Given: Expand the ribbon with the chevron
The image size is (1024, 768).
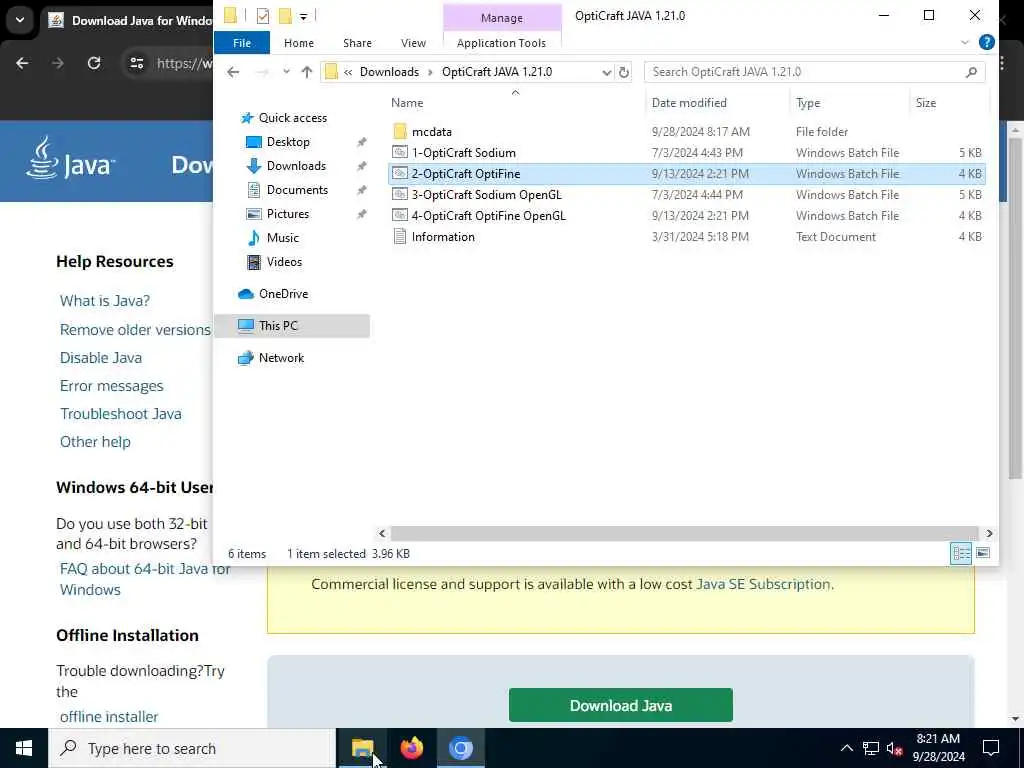Looking at the screenshot, I should (965, 42).
